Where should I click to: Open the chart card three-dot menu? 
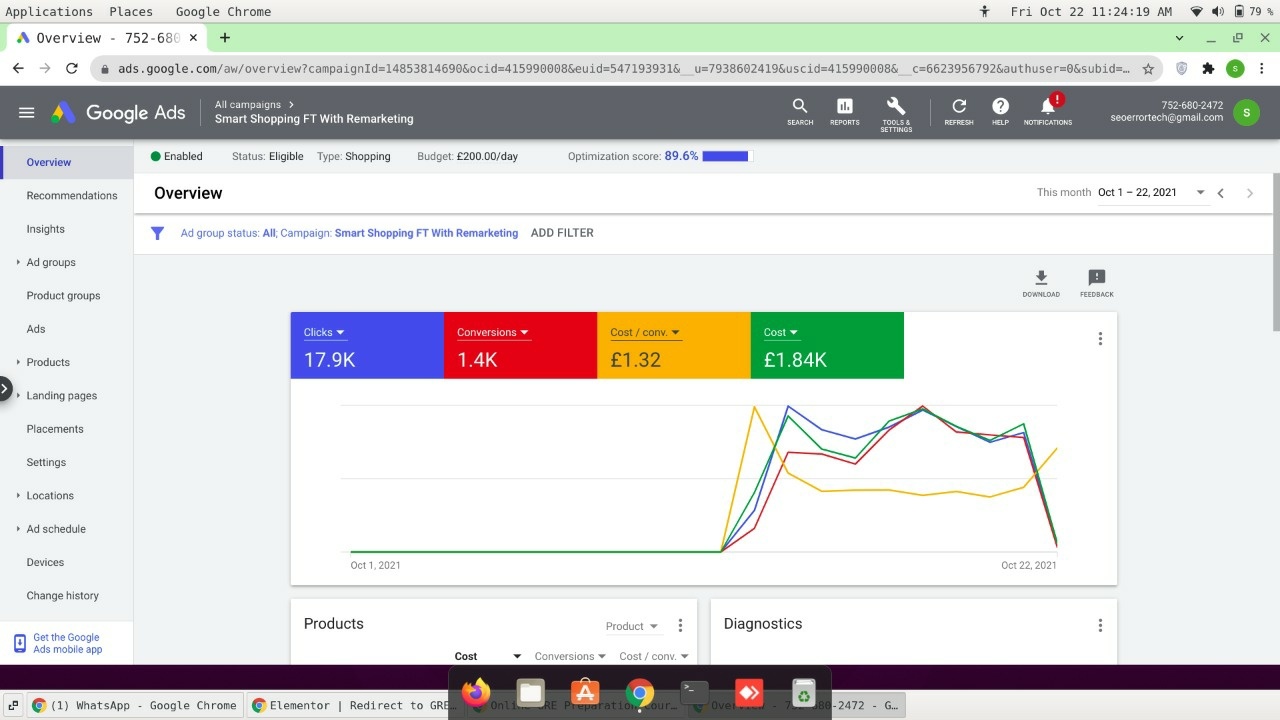click(x=1100, y=339)
